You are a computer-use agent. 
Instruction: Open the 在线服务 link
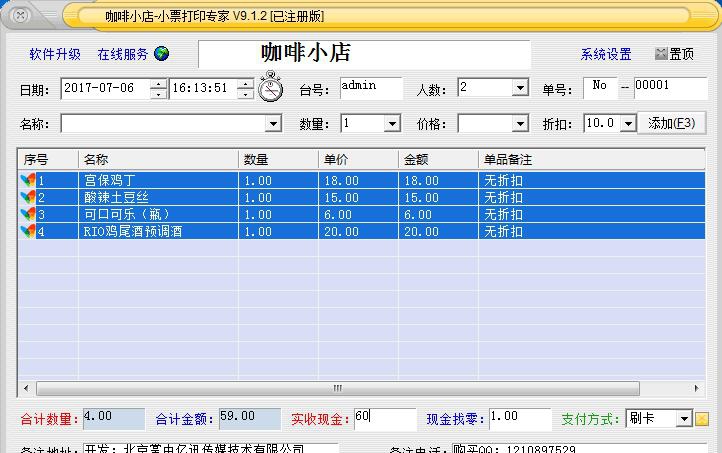coord(122,54)
